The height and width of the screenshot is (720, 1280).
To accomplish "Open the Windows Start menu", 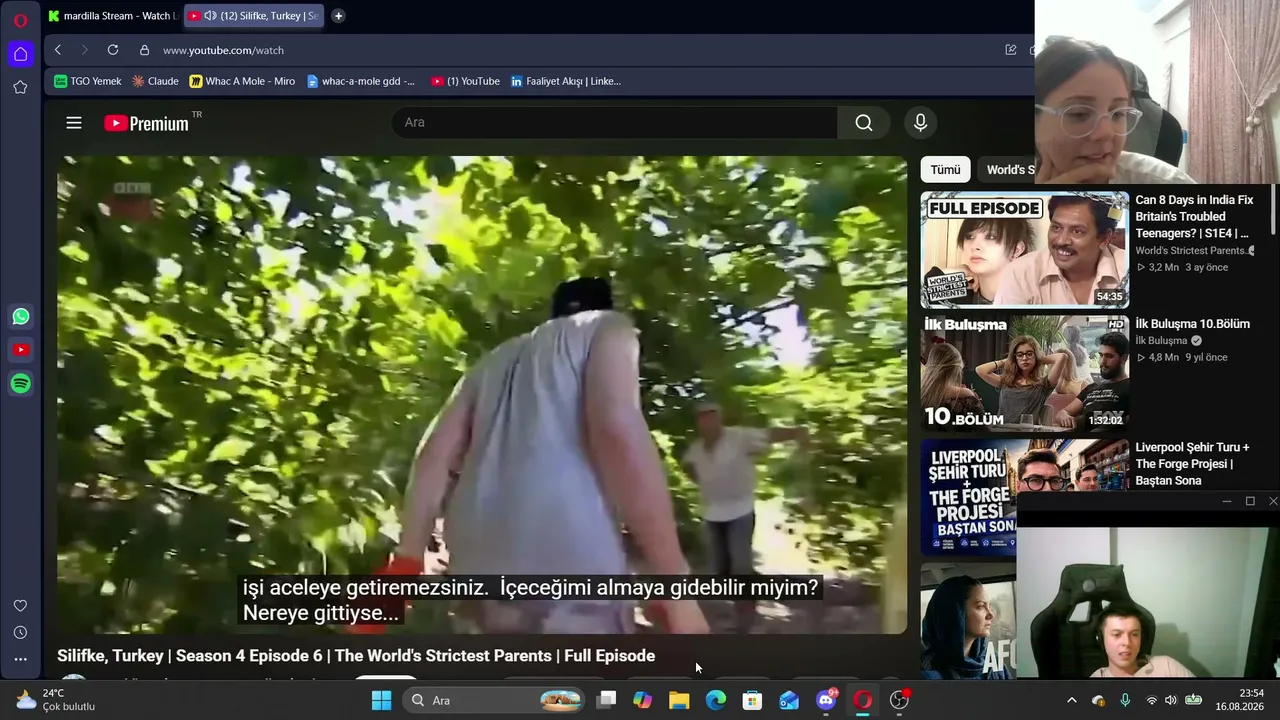I will [x=381, y=700].
